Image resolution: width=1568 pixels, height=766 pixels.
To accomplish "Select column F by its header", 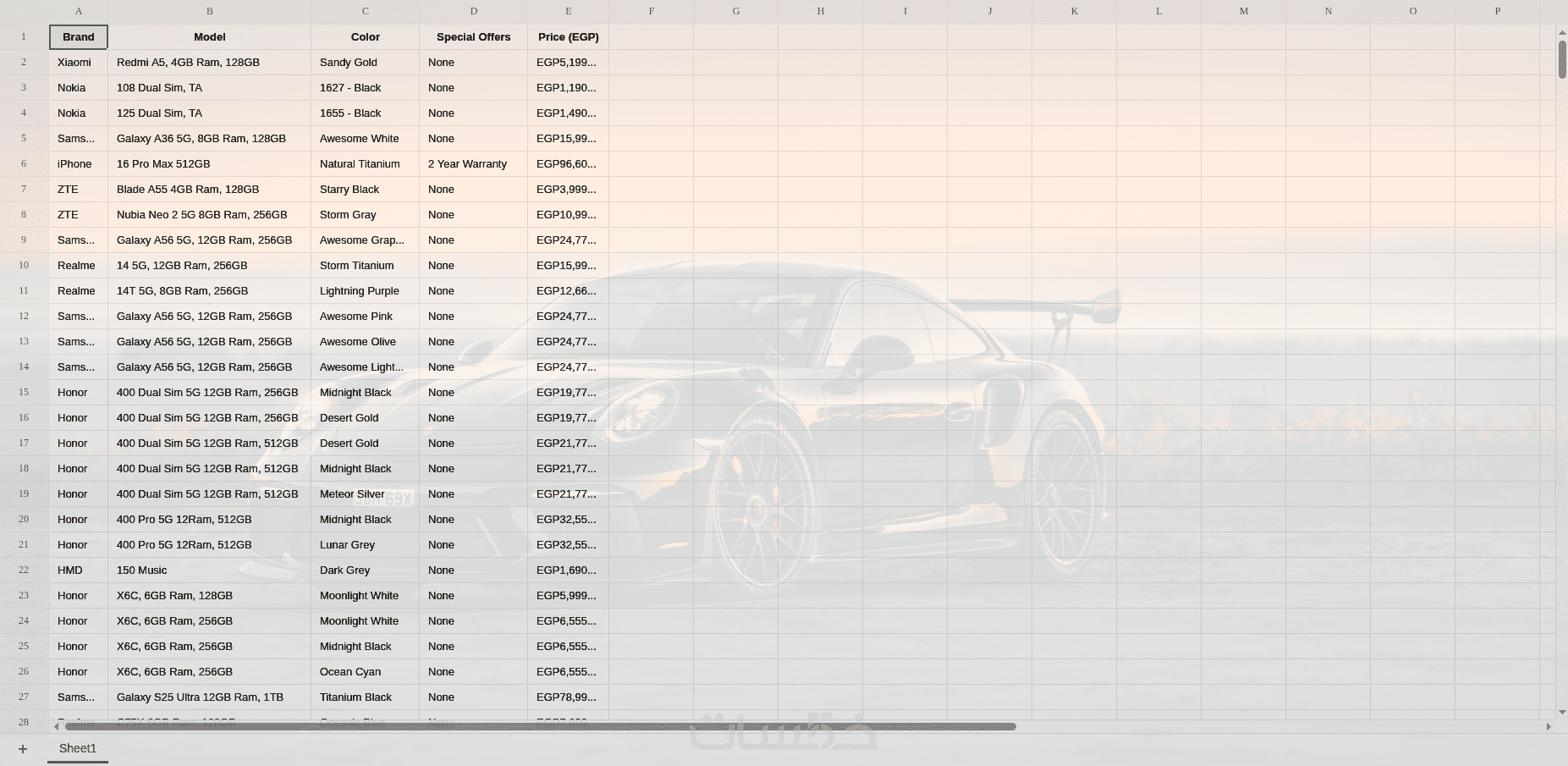I will [652, 11].
